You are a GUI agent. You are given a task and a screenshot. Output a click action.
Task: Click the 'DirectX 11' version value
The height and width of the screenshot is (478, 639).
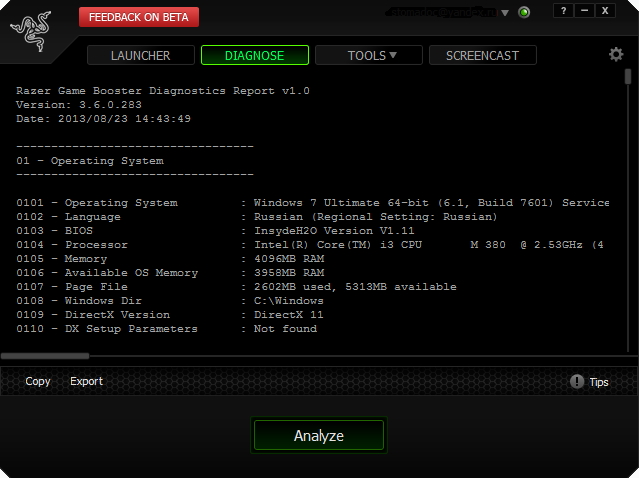289,315
